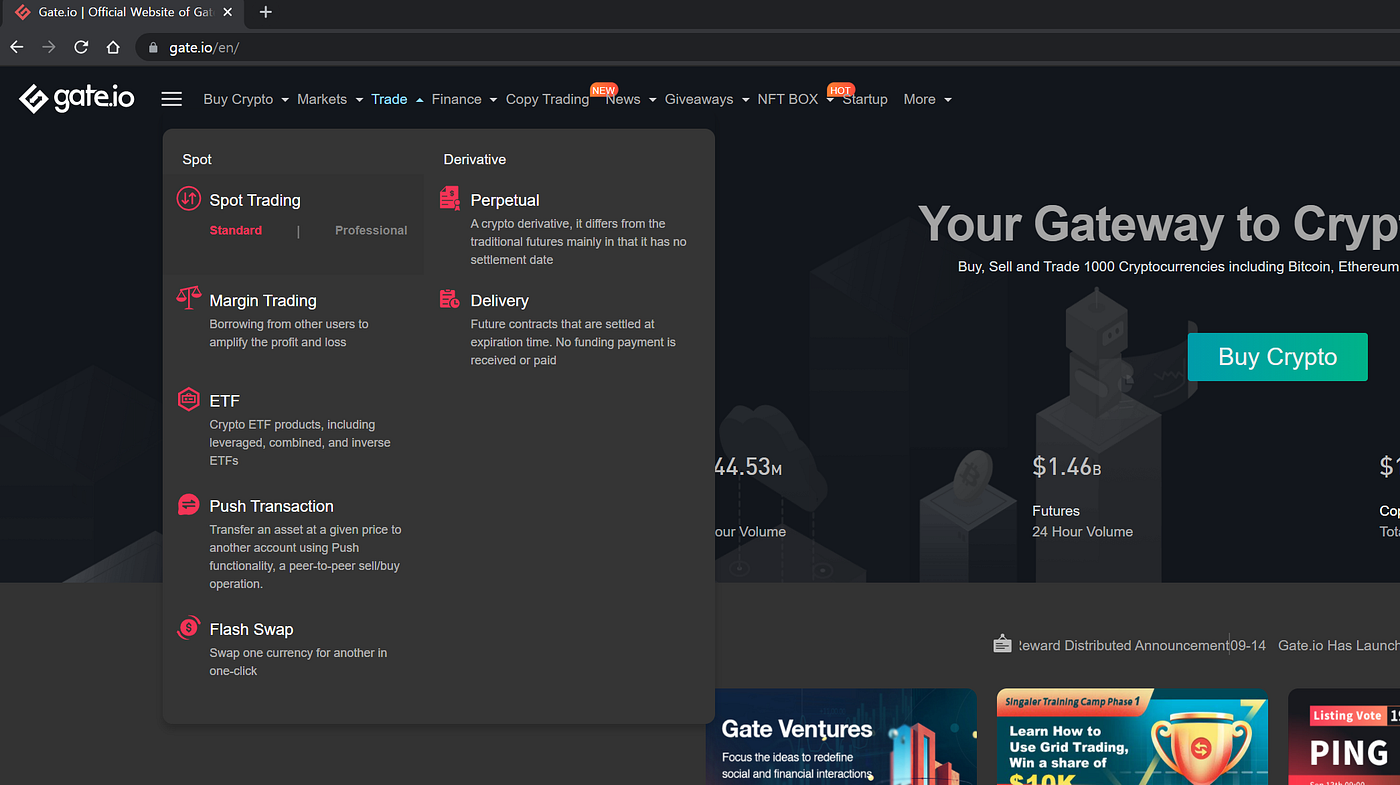The image size is (1400, 785).
Task: Open the Grid Trading training camp banner
Action: pyautogui.click(x=1132, y=736)
